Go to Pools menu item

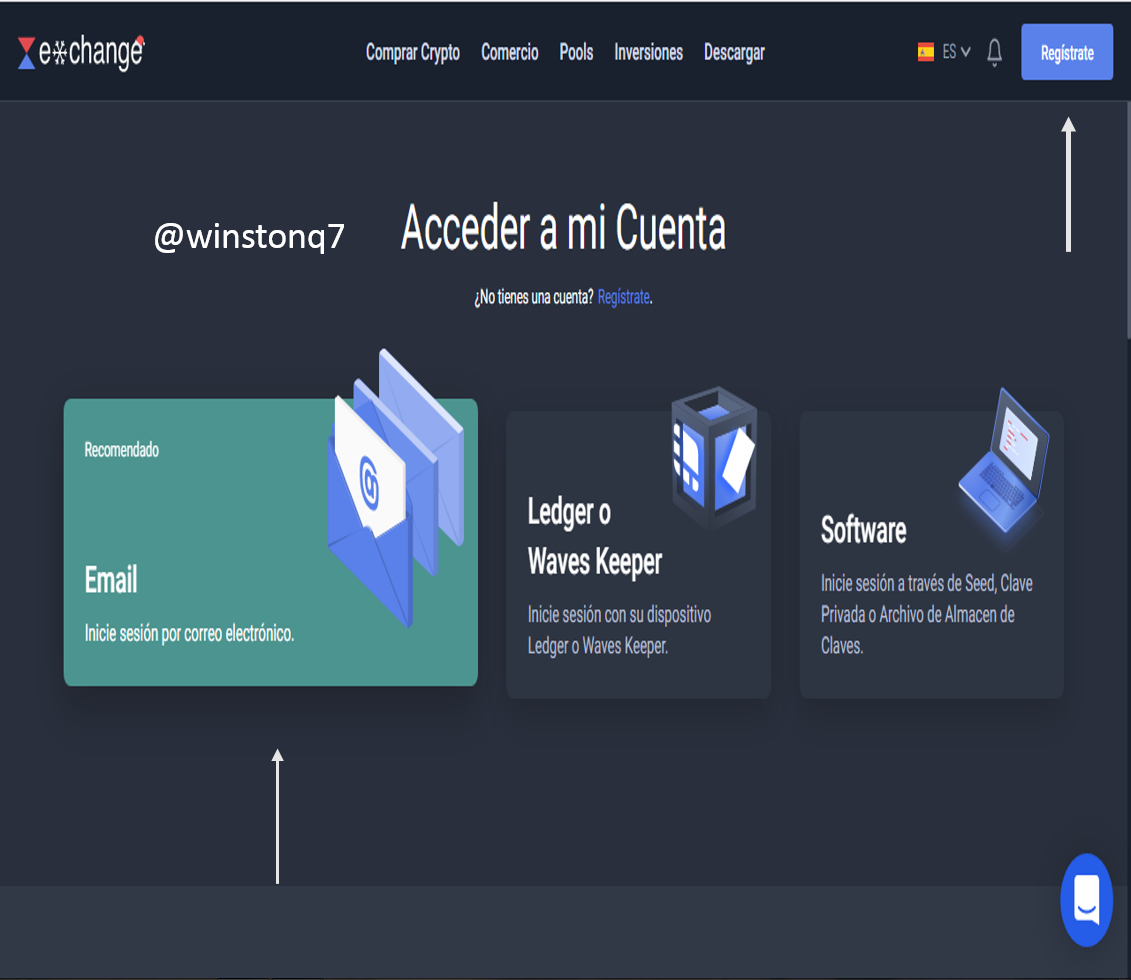click(x=576, y=53)
